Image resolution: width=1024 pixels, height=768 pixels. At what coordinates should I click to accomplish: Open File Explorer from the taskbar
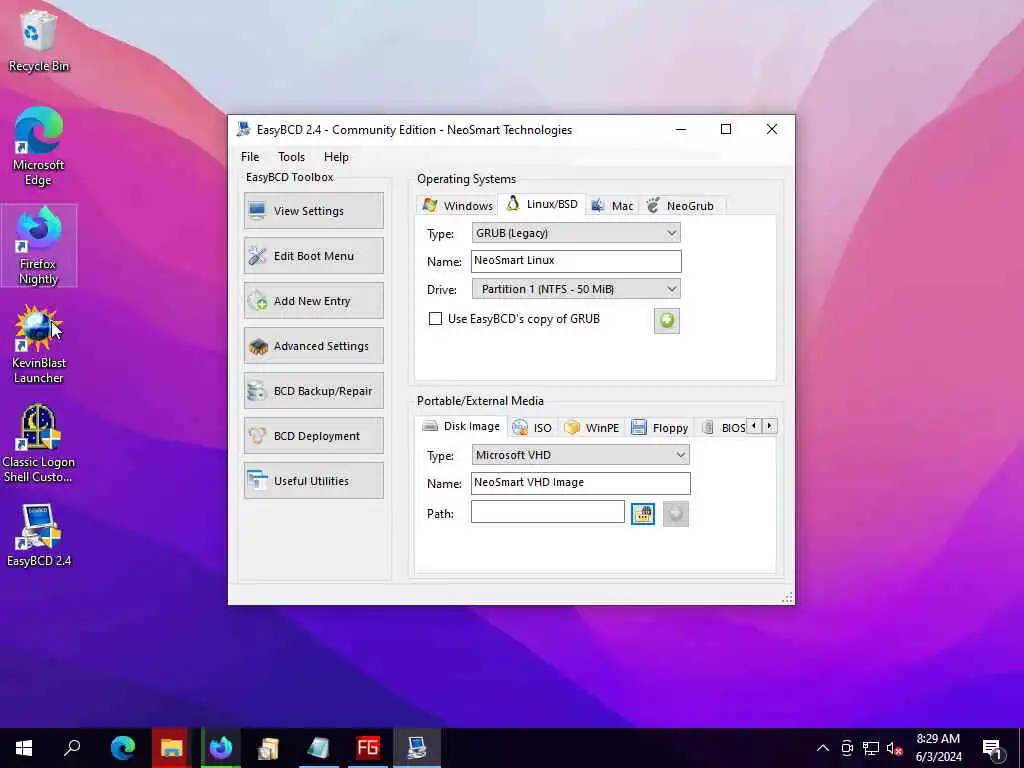tap(171, 748)
